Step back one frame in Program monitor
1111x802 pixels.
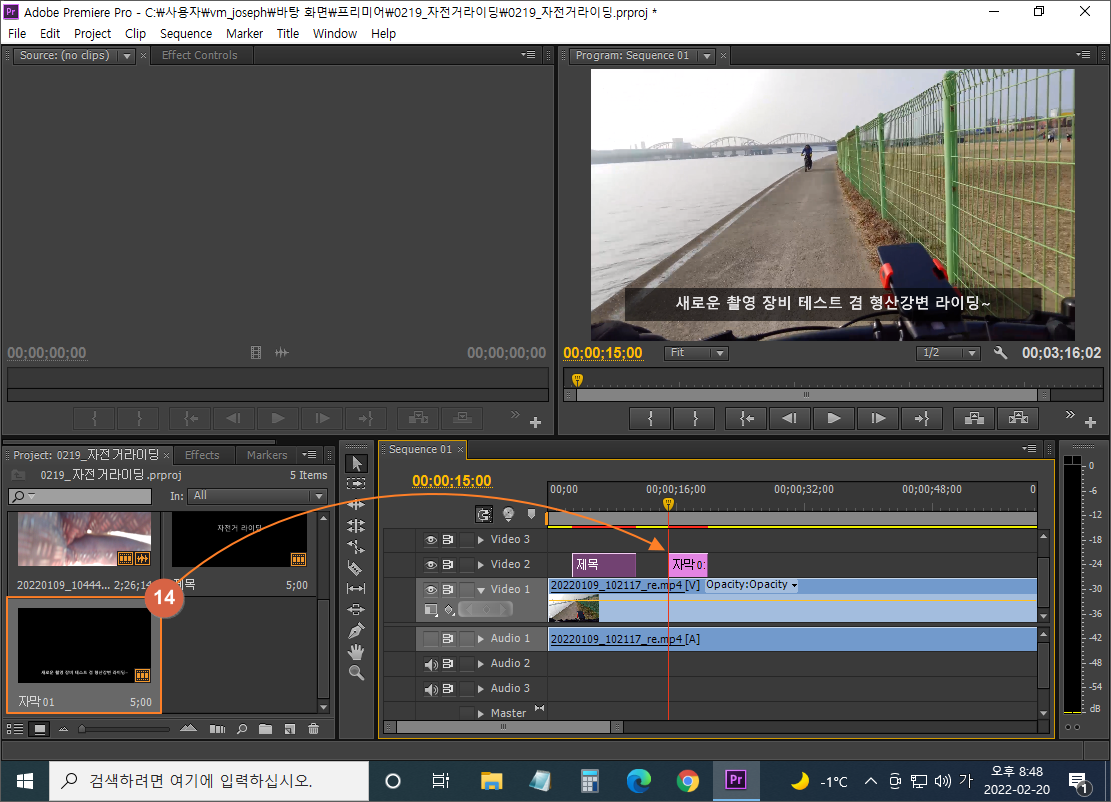tap(790, 419)
